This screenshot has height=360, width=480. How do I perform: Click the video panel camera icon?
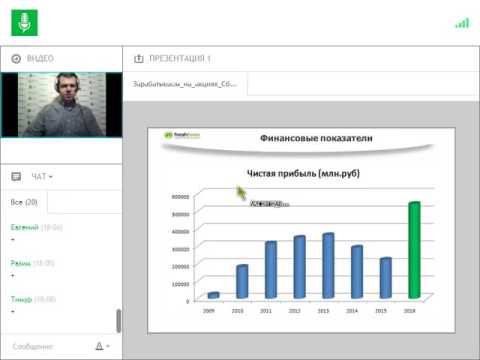click(x=16, y=59)
